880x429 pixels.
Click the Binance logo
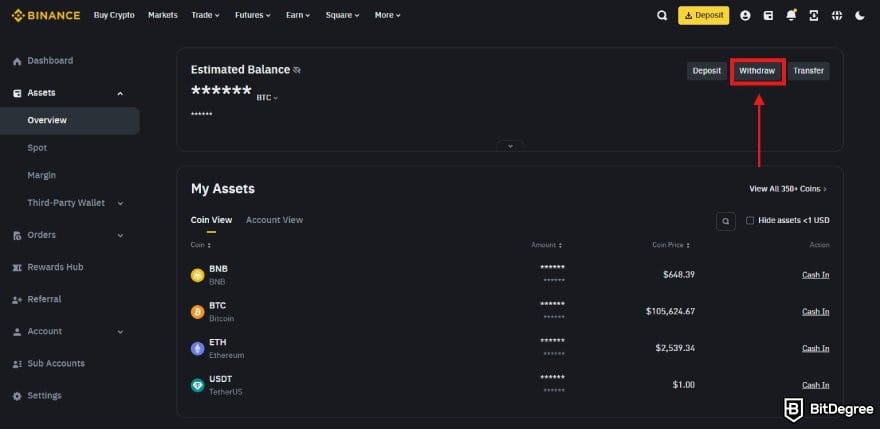(45, 15)
